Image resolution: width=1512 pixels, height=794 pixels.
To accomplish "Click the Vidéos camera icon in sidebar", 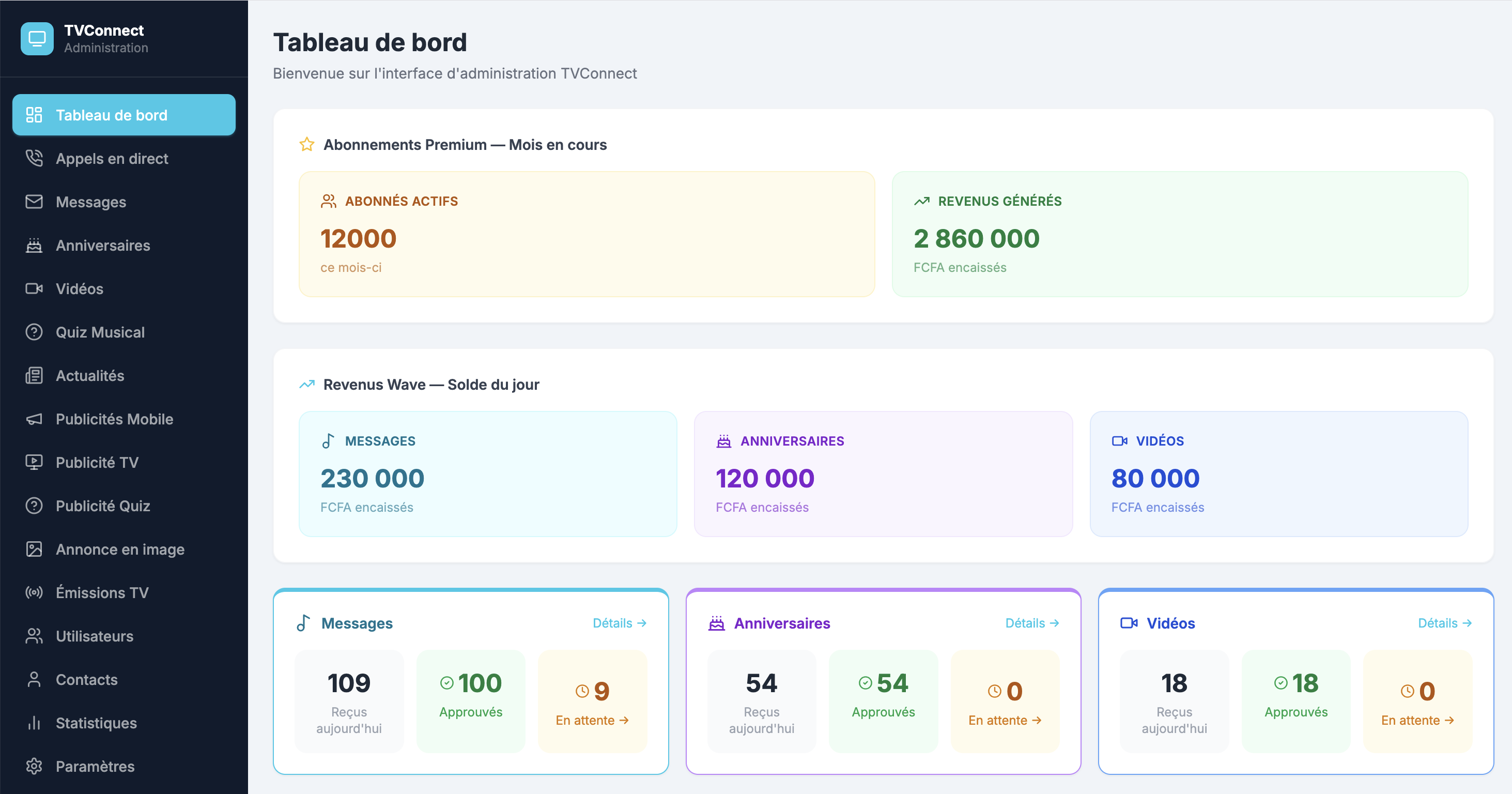I will pyautogui.click(x=34, y=289).
